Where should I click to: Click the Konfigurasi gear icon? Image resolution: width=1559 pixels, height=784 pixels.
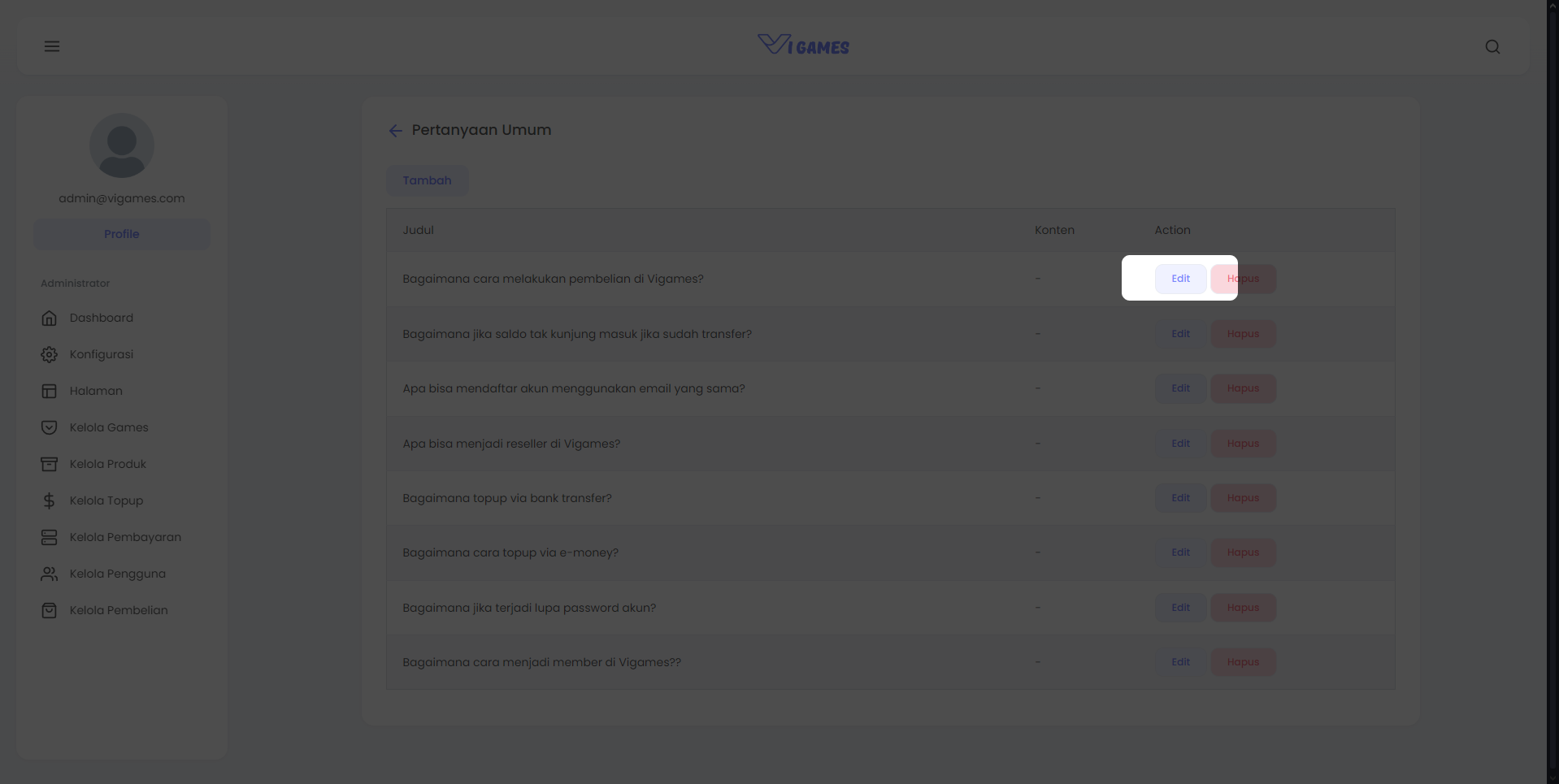(49, 354)
